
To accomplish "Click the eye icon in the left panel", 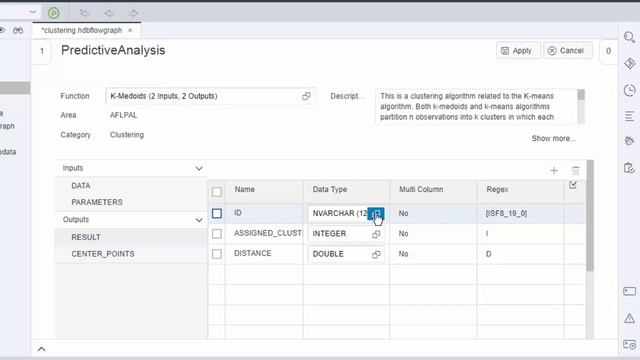I will (2, 31).
